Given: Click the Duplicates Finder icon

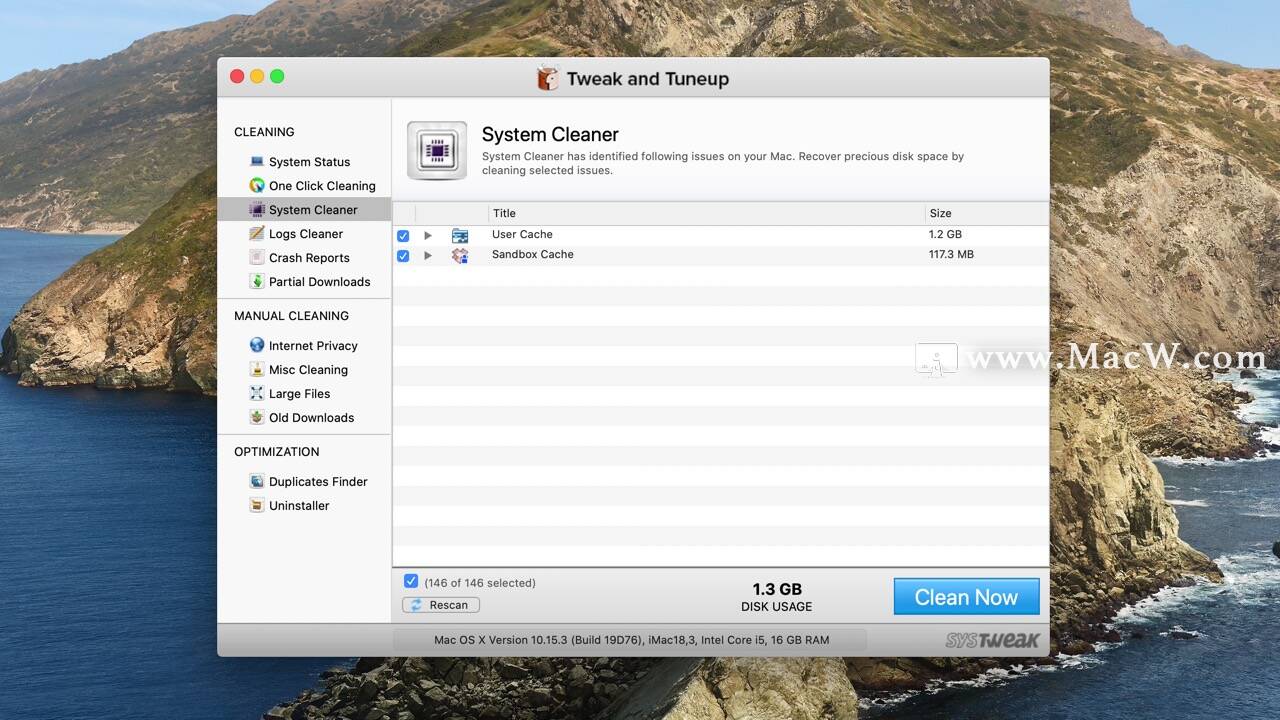Looking at the screenshot, I should 257,481.
